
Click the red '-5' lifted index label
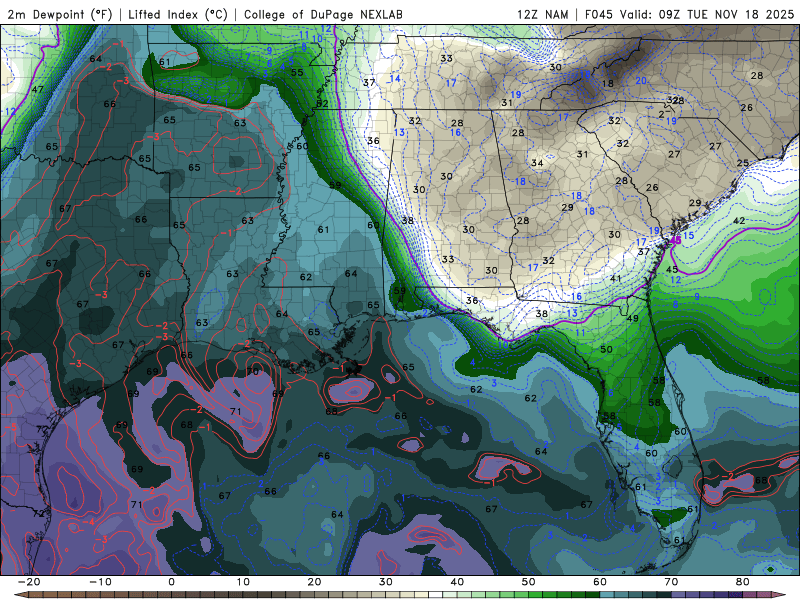[x=11, y=427]
